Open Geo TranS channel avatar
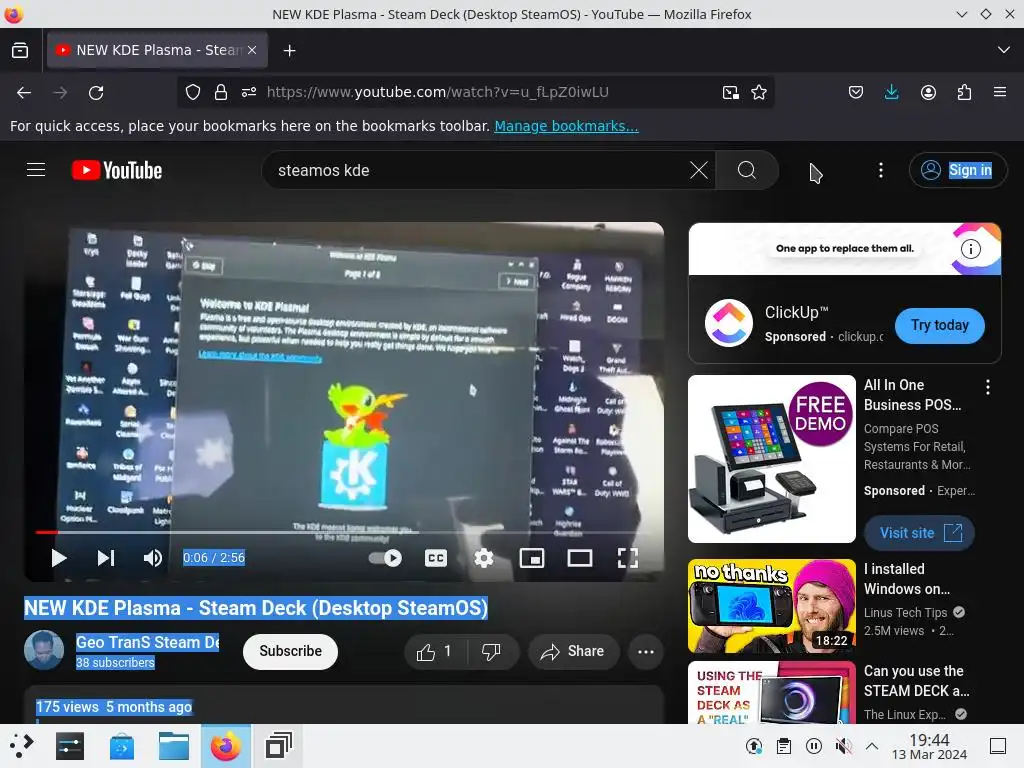The image size is (1024, 768). click(44, 650)
